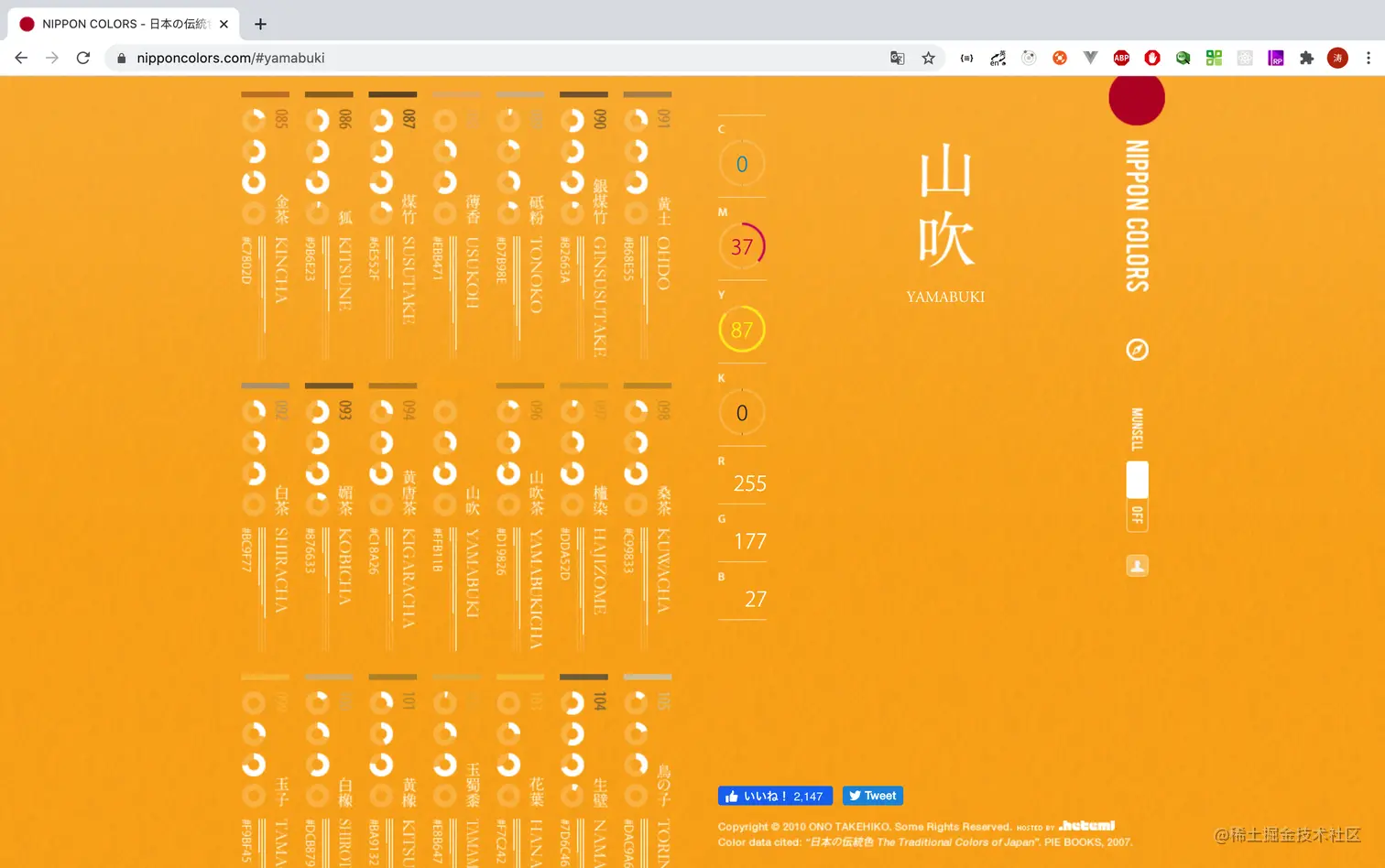The height and width of the screenshot is (868, 1385).
Task: Open the en translation extension
Action: [x=998, y=58]
